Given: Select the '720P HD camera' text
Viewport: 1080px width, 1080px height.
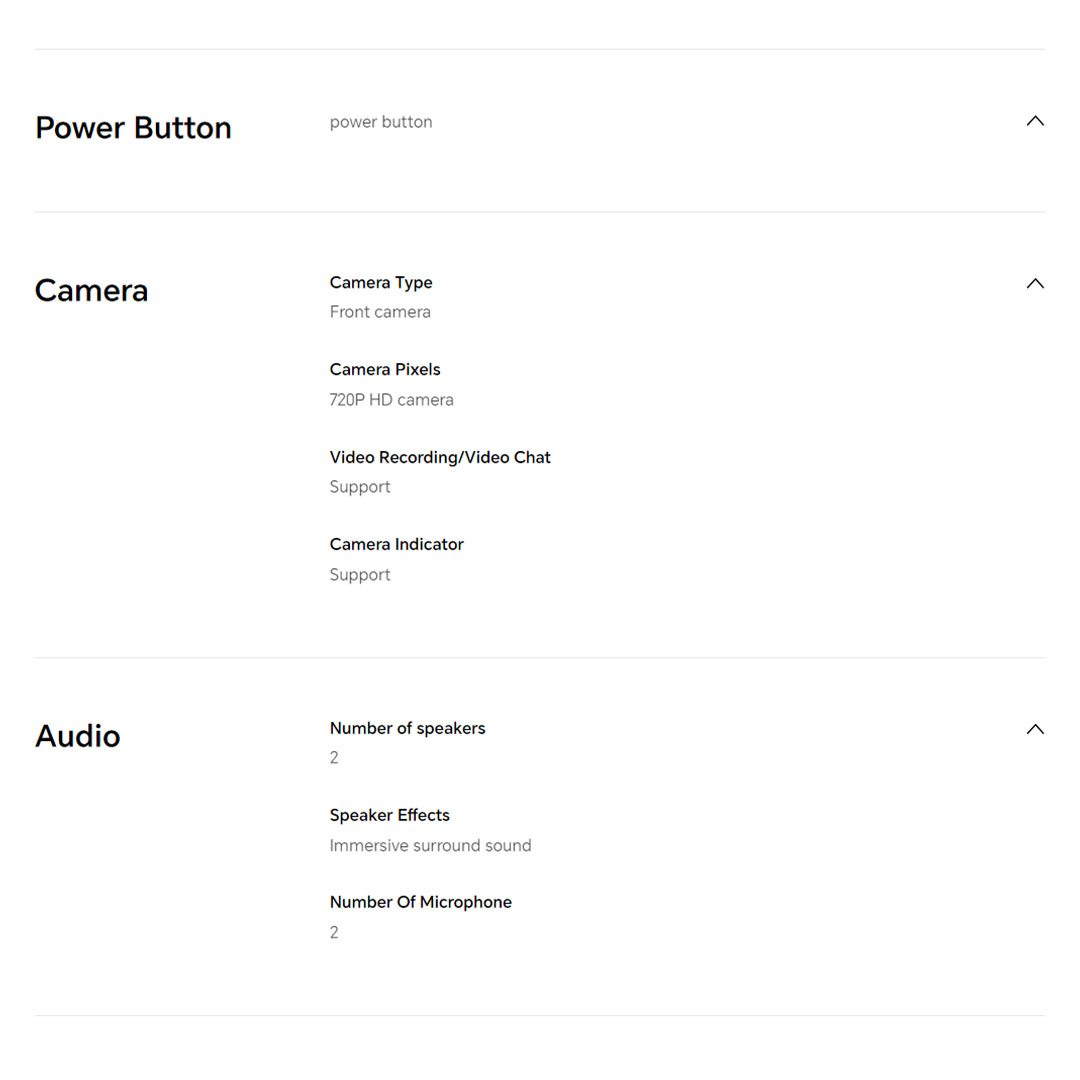Looking at the screenshot, I should click(391, 400).
